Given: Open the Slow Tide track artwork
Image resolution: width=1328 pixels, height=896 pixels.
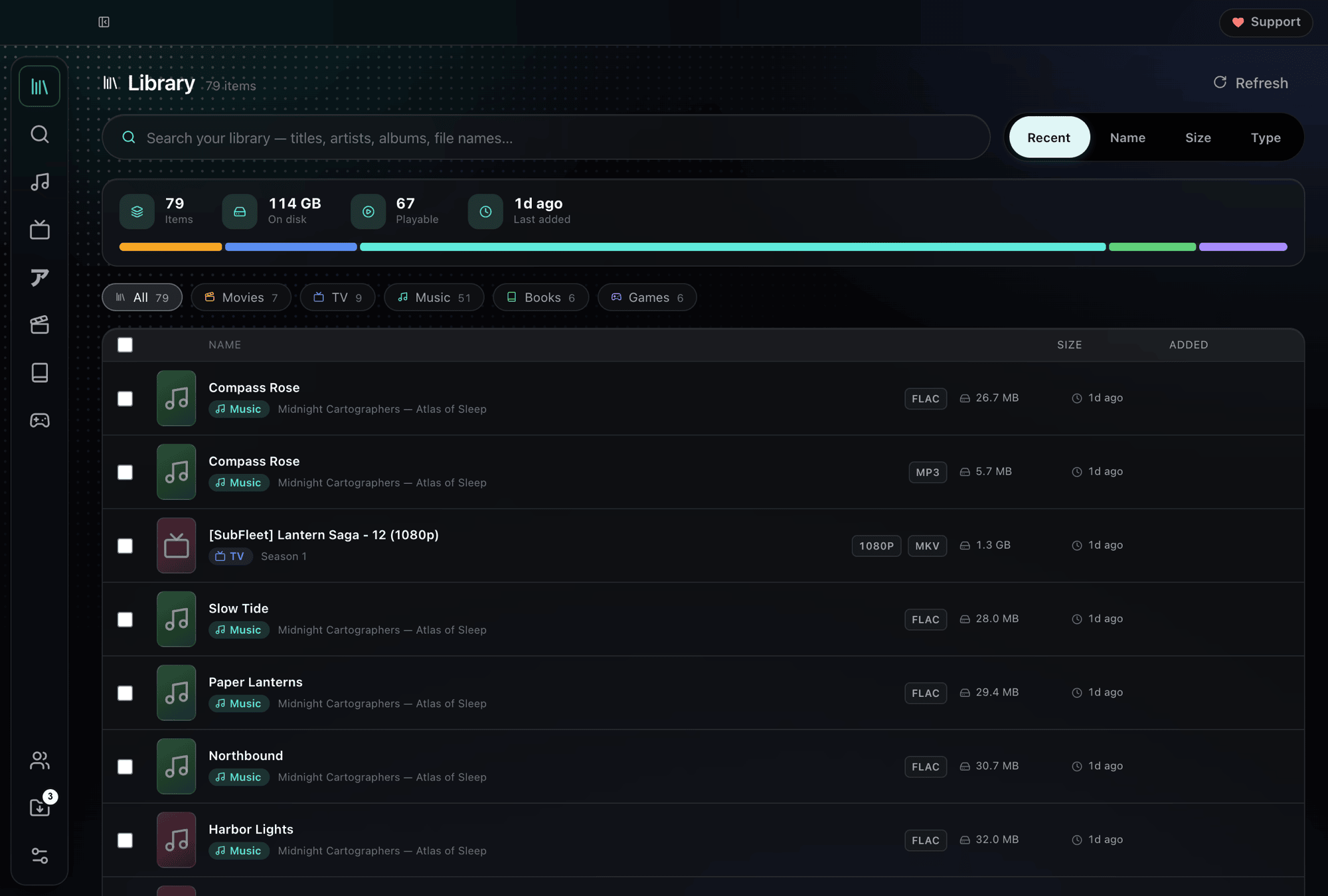Looking at the screenshot, I should (176, 619).
